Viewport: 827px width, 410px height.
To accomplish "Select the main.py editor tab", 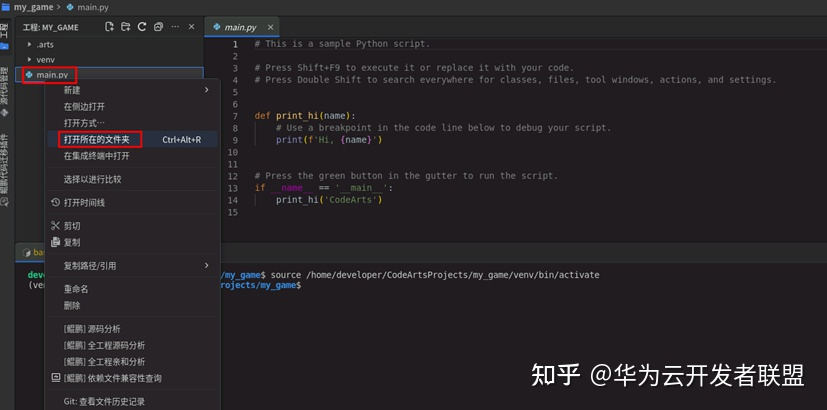I will pyautogui.click(x=241, y=27).
